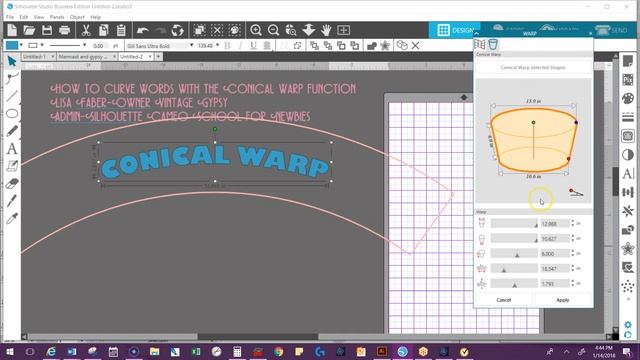Pick the Knife tool
The height and width of the screenshot is (360, 640).
(12, 201)
